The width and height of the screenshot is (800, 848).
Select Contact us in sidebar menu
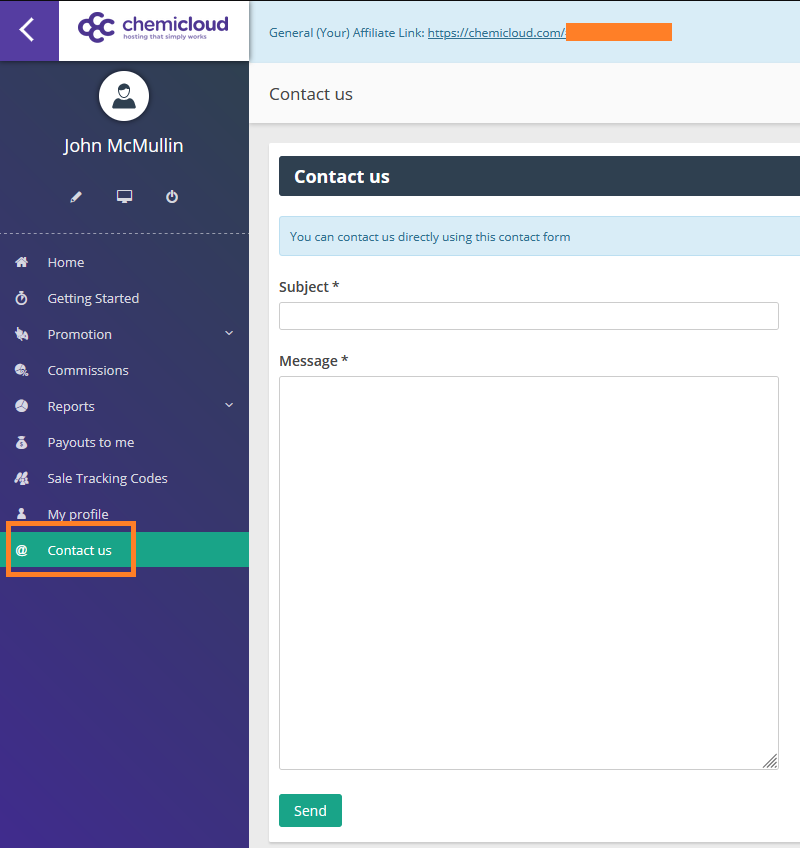tap(80, 550)
